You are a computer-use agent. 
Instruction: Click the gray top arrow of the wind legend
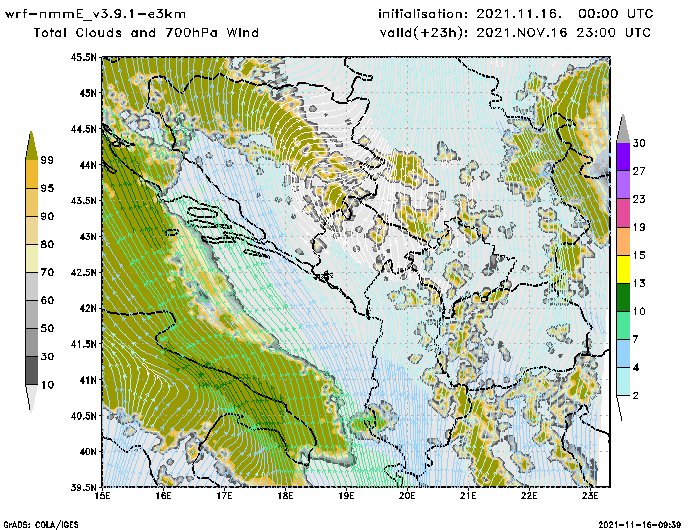(x=623, y=130)
